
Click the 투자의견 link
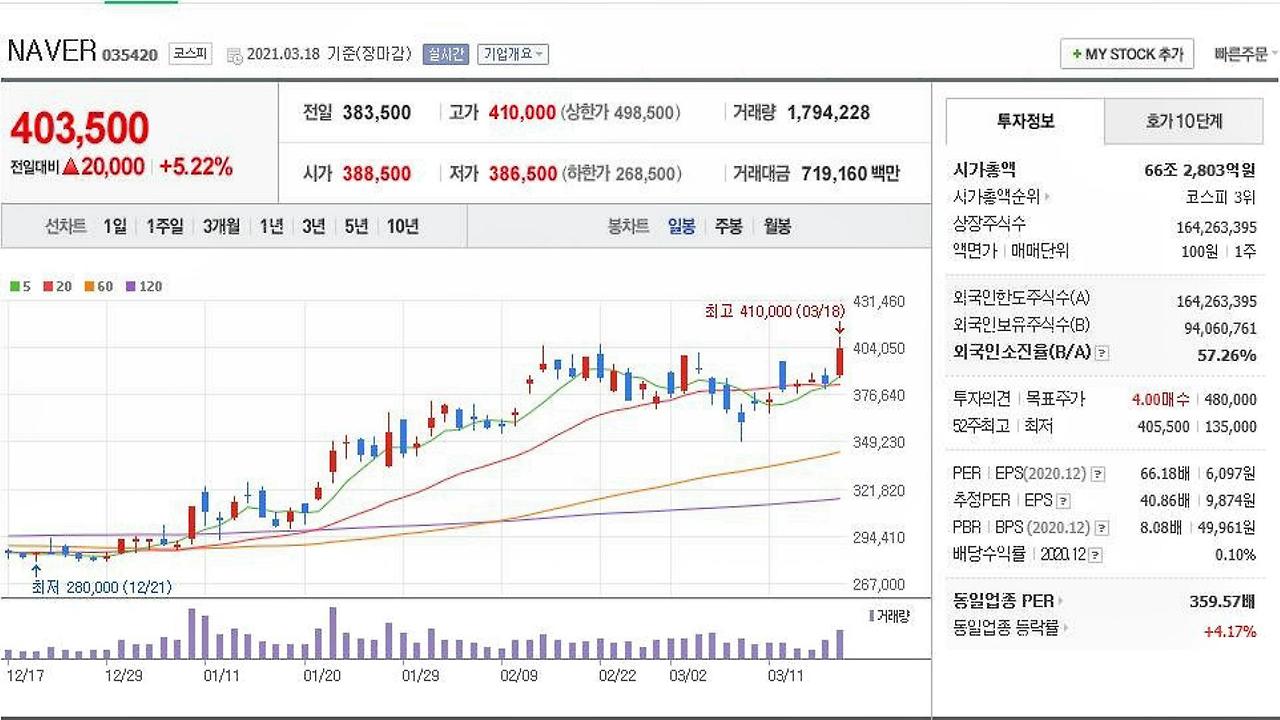pos(981,399)
